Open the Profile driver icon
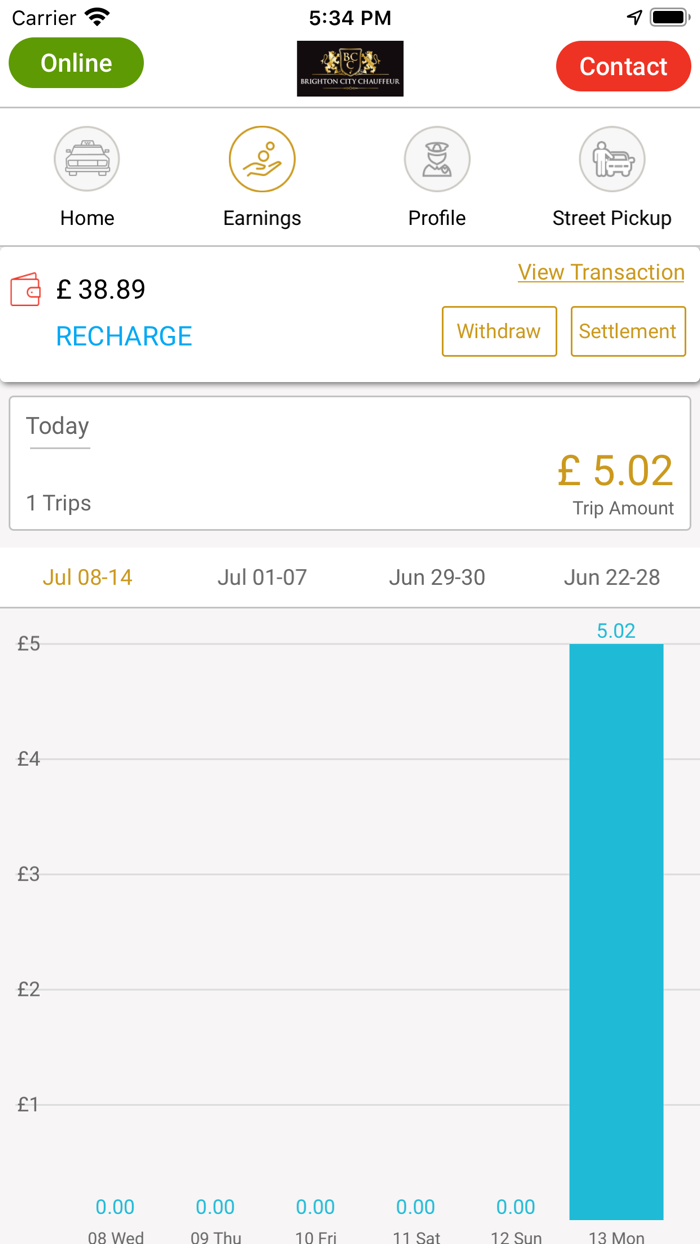Image resolution: width=700 pixels, height=1244 pixels. pyautogui.click(x=437, y=159)
